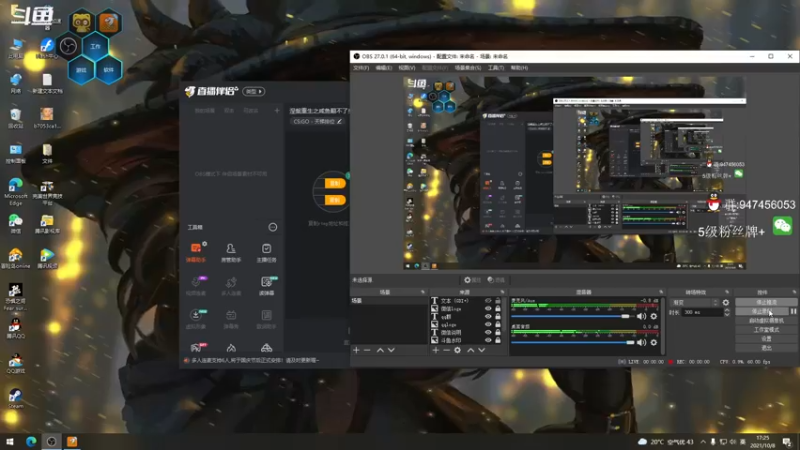This screenshot has height=450, width=800.
Task: Edit the CS:GO stream category label
Action: [x=317, y=121]
